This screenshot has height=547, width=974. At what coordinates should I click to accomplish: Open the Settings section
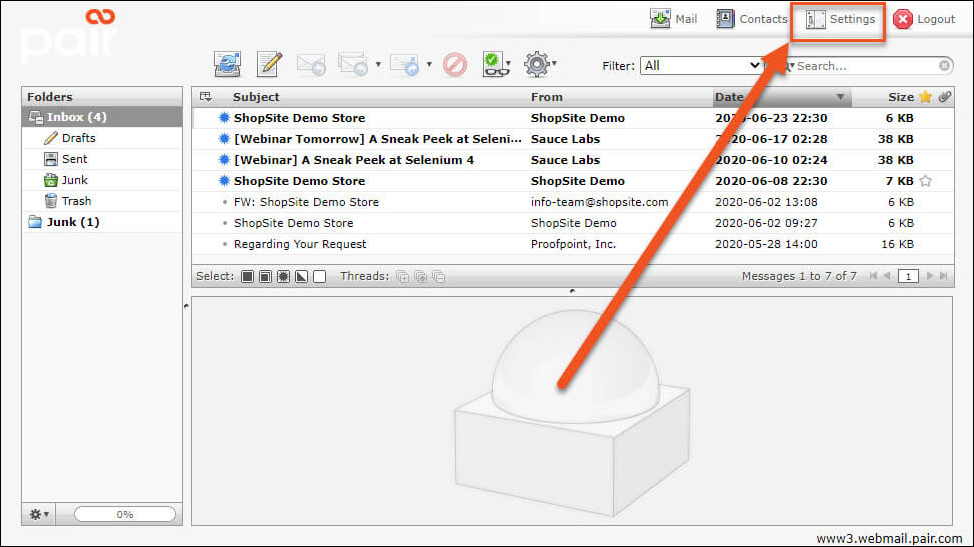pyautogui.click(x=840, y=19)
